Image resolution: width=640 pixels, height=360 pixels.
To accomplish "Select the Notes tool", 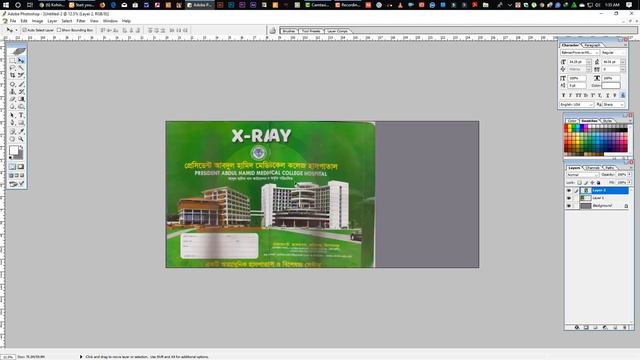I will point(13,131).
